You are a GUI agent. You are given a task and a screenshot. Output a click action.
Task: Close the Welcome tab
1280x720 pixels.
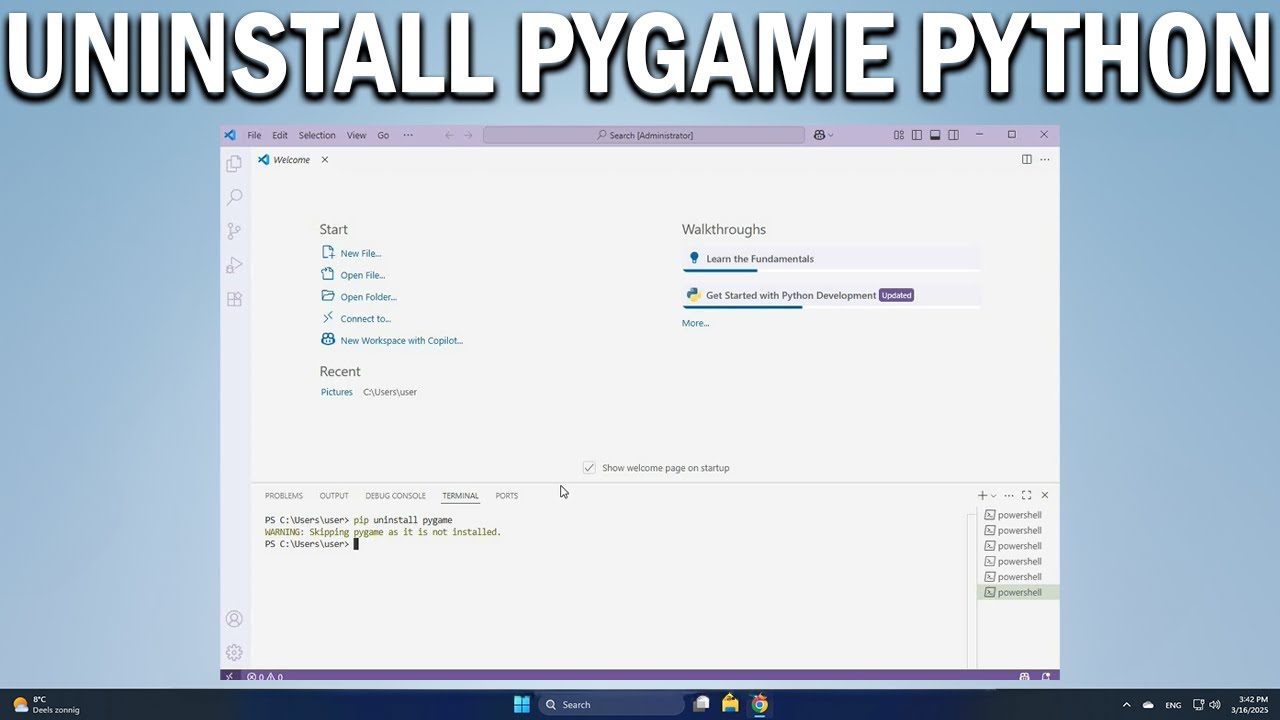pos(324,159)
